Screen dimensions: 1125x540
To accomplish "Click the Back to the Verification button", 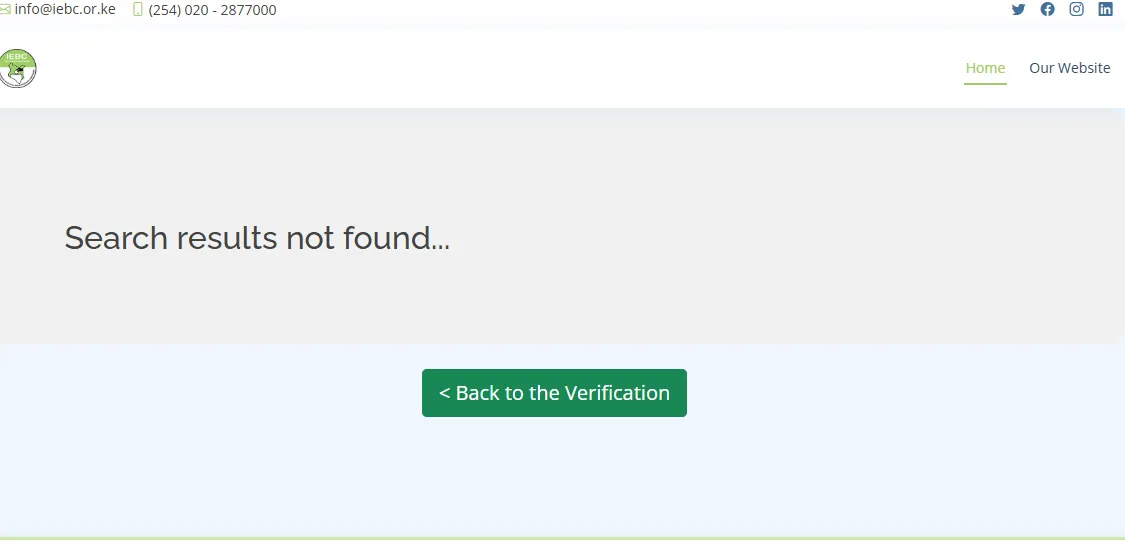I will tap(554, 393).
